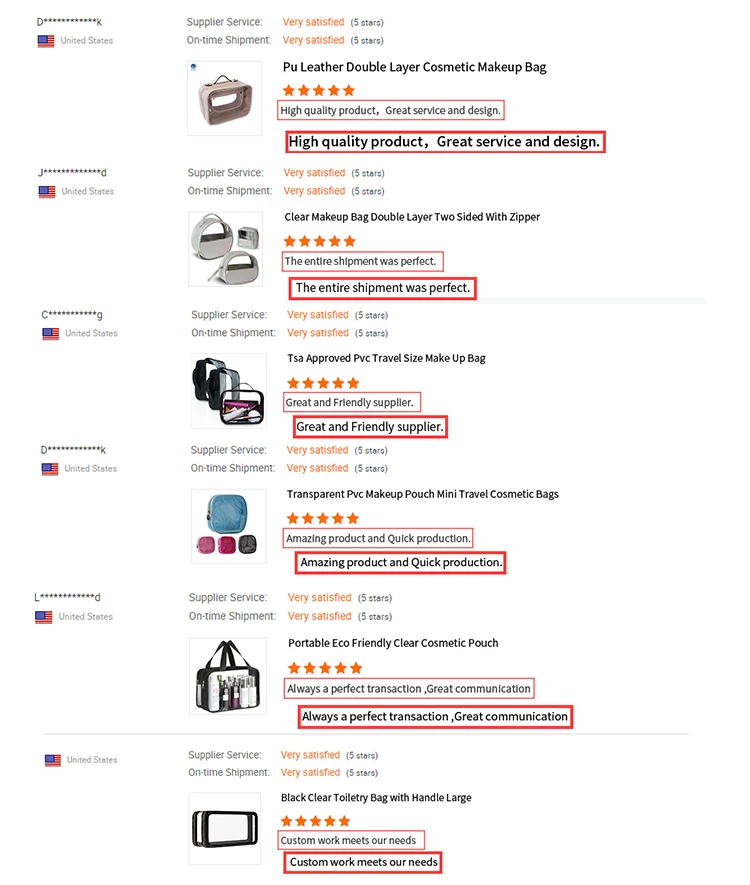Click the stars under Pu Leather Double Layer bag

(318, 91)
